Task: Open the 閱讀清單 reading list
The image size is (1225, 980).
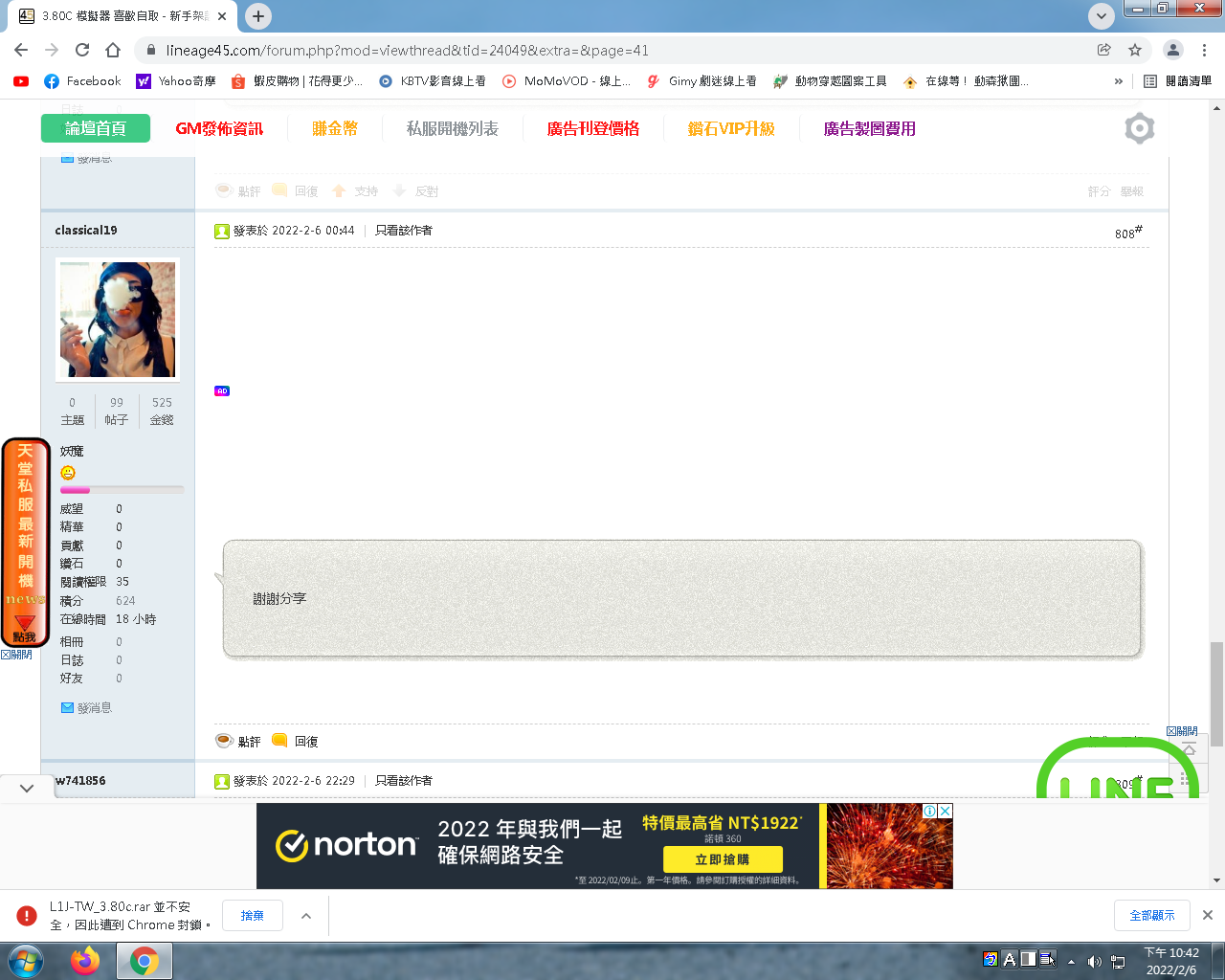Action: click(1177, 81)
